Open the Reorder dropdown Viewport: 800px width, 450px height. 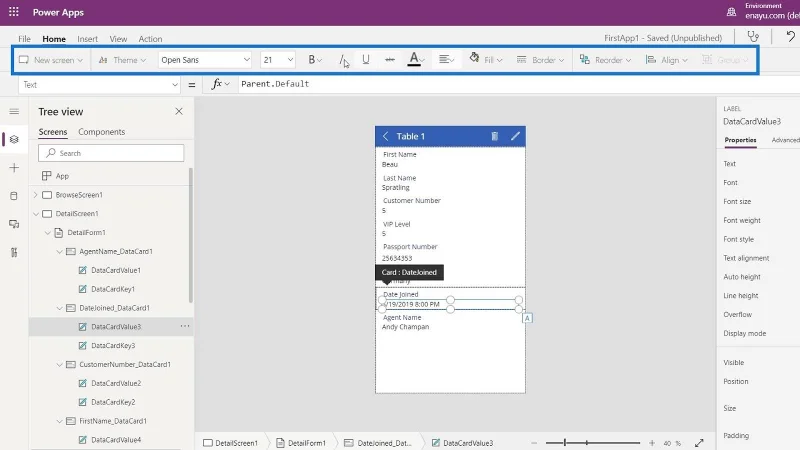pos(606,60)
